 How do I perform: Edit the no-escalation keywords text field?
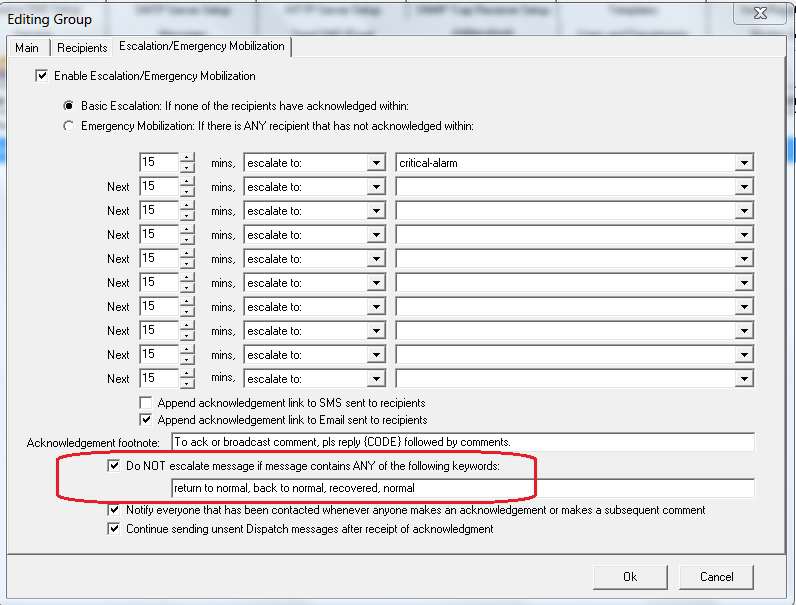[x=462, y=488]
